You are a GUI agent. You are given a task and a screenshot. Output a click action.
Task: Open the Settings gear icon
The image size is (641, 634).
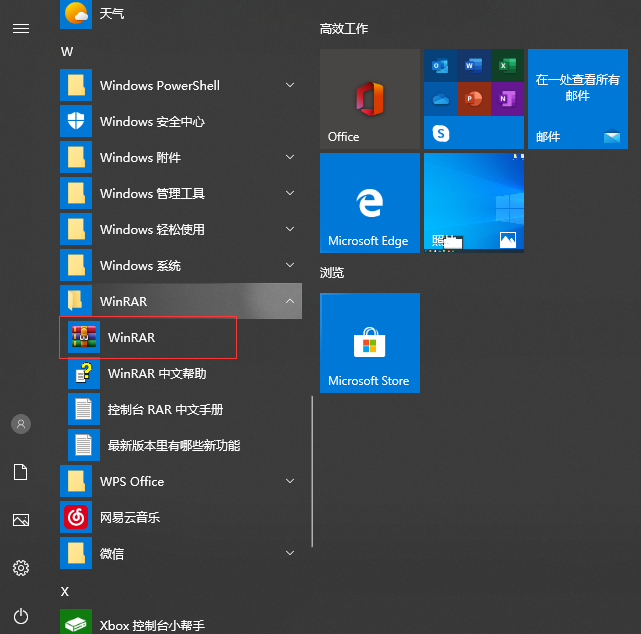21,568
